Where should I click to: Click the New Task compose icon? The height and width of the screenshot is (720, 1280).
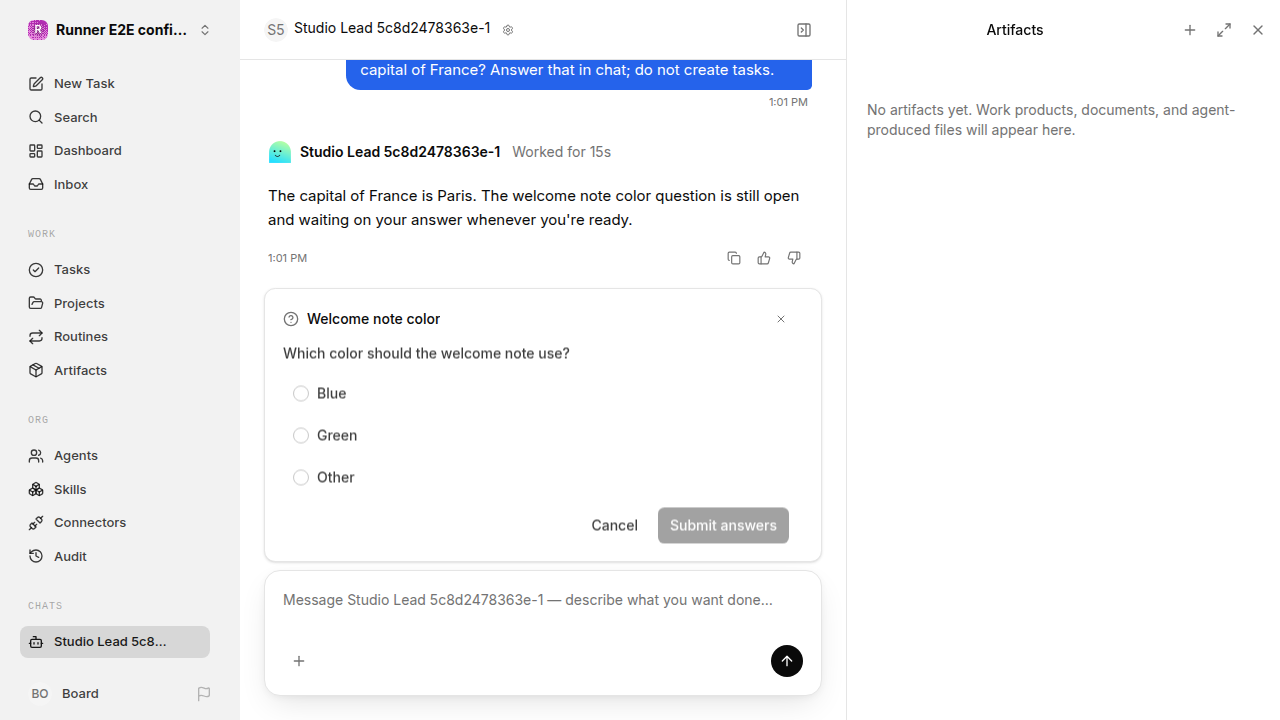click(x=36, y=84)
